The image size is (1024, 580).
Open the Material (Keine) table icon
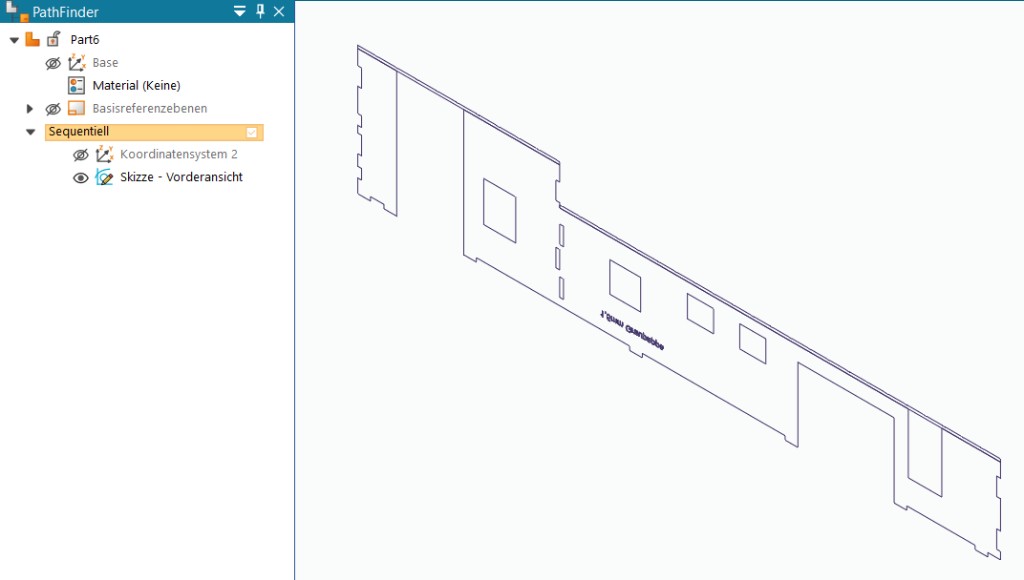[76, 86]
